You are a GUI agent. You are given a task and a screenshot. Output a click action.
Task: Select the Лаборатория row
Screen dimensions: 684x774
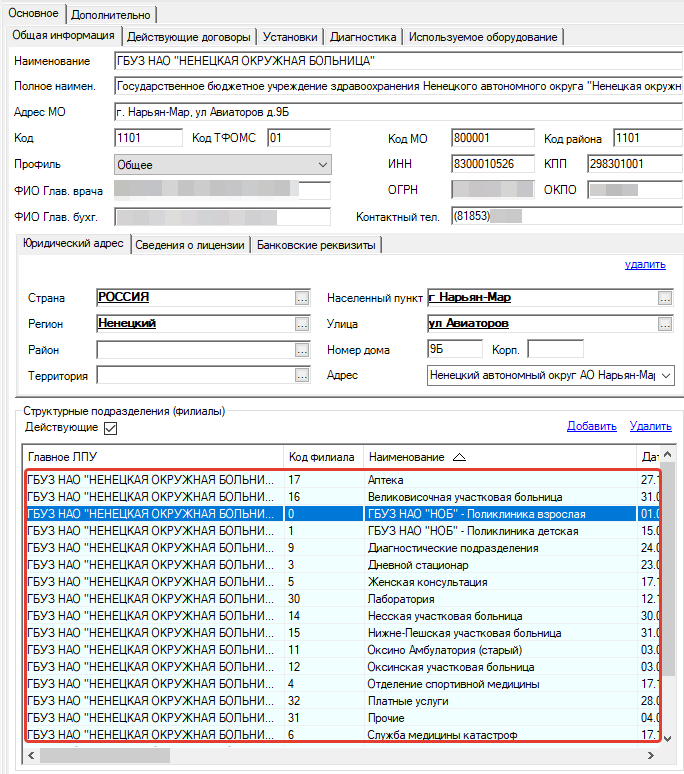click(x=342, y=599)
